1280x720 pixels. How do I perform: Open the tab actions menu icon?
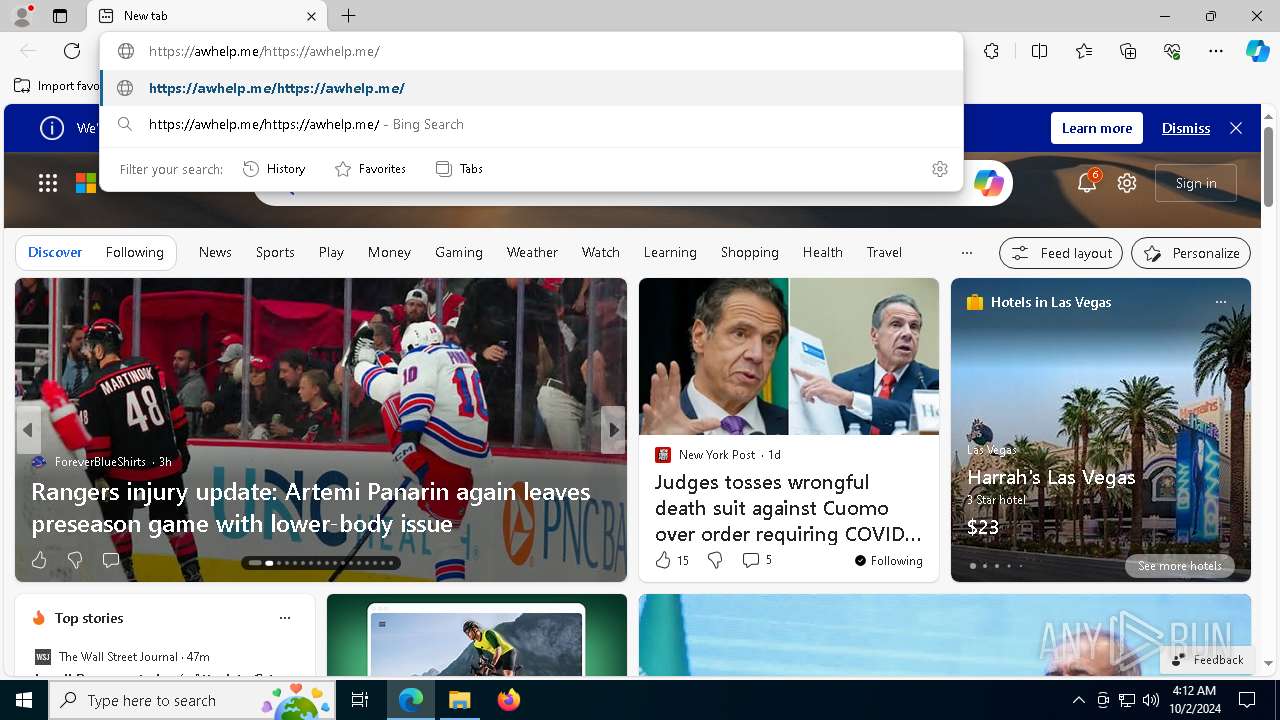pyautogui.click(x=60, y=16)
